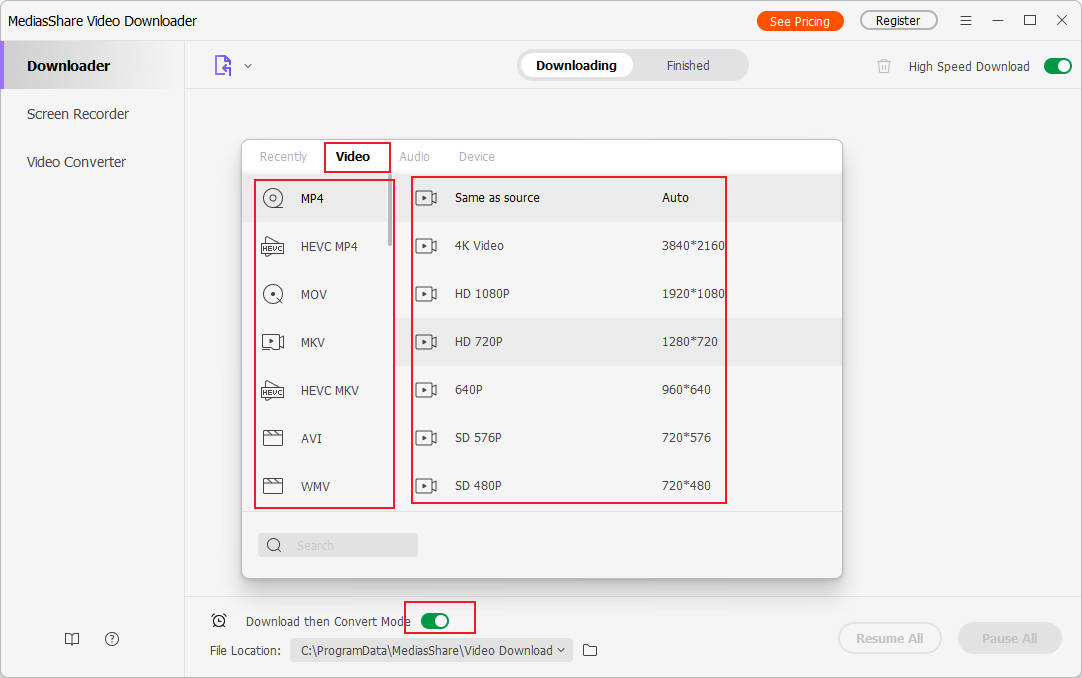This screenshot has width=1082, height=678.
Task: Select HD 720P resolution option
Action: pyautogui.click(x=478, y=341)
